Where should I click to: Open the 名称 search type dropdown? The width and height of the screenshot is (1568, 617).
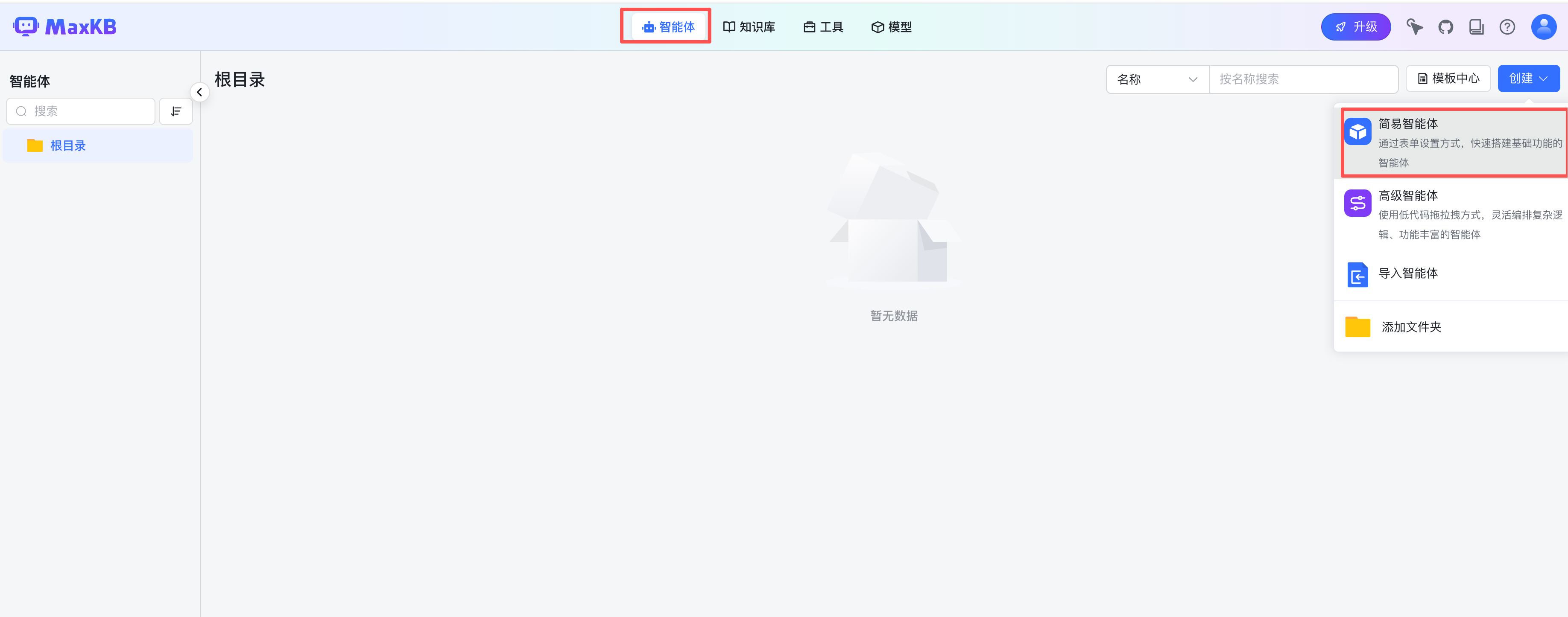(x=1157, y=79)
